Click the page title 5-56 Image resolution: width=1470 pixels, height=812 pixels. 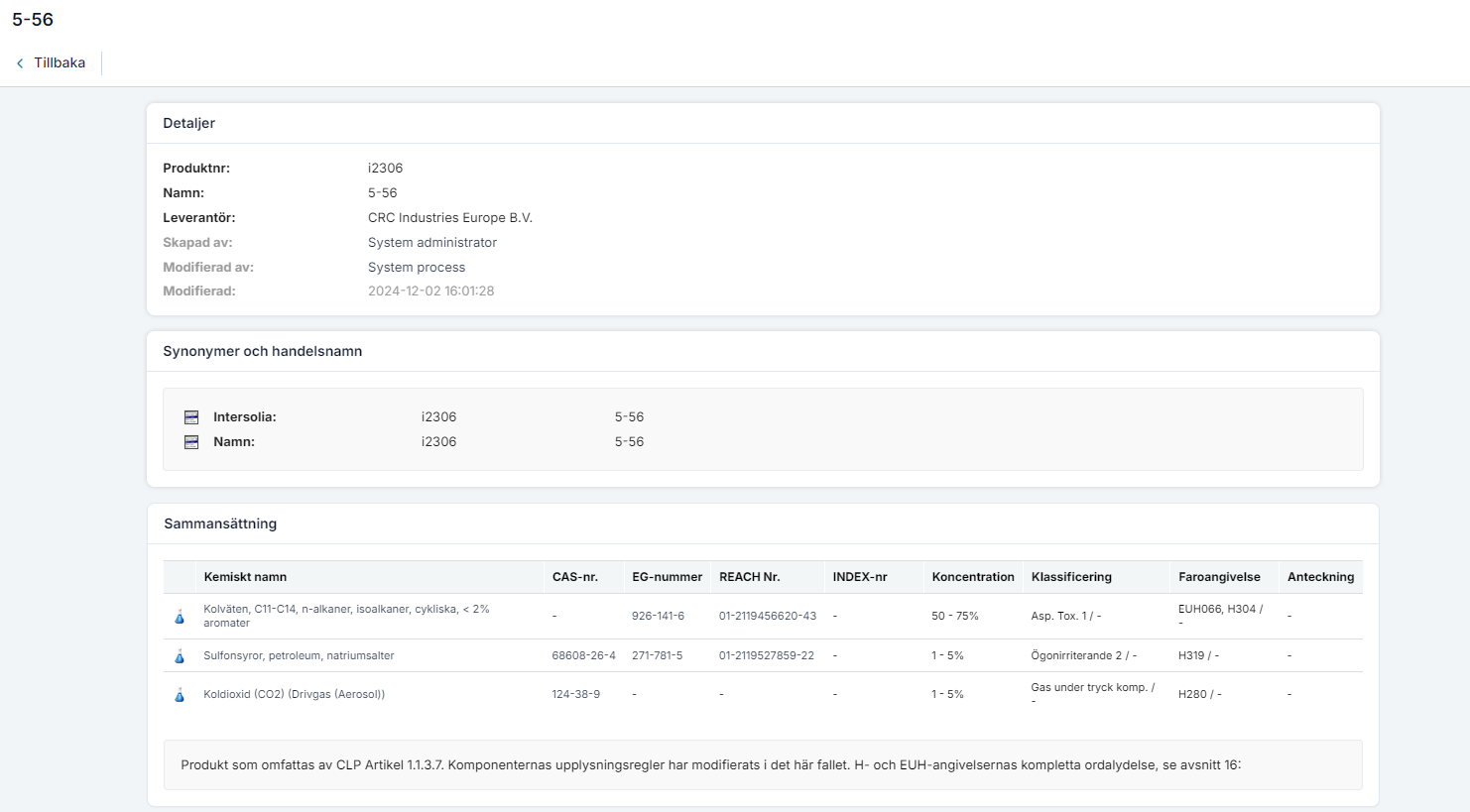(x=33, y=20)
